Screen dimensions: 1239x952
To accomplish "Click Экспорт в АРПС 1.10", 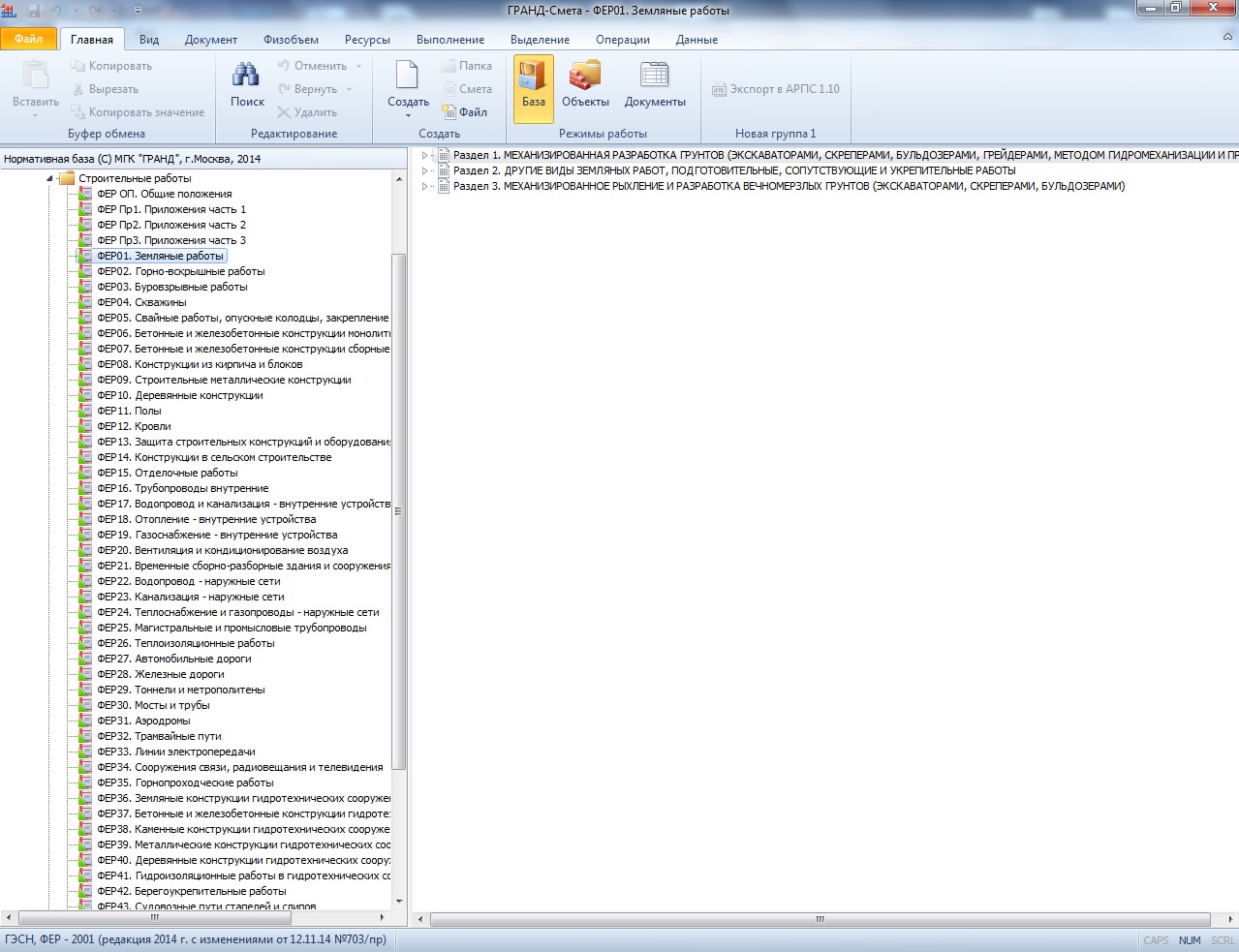I will [776, 89].
